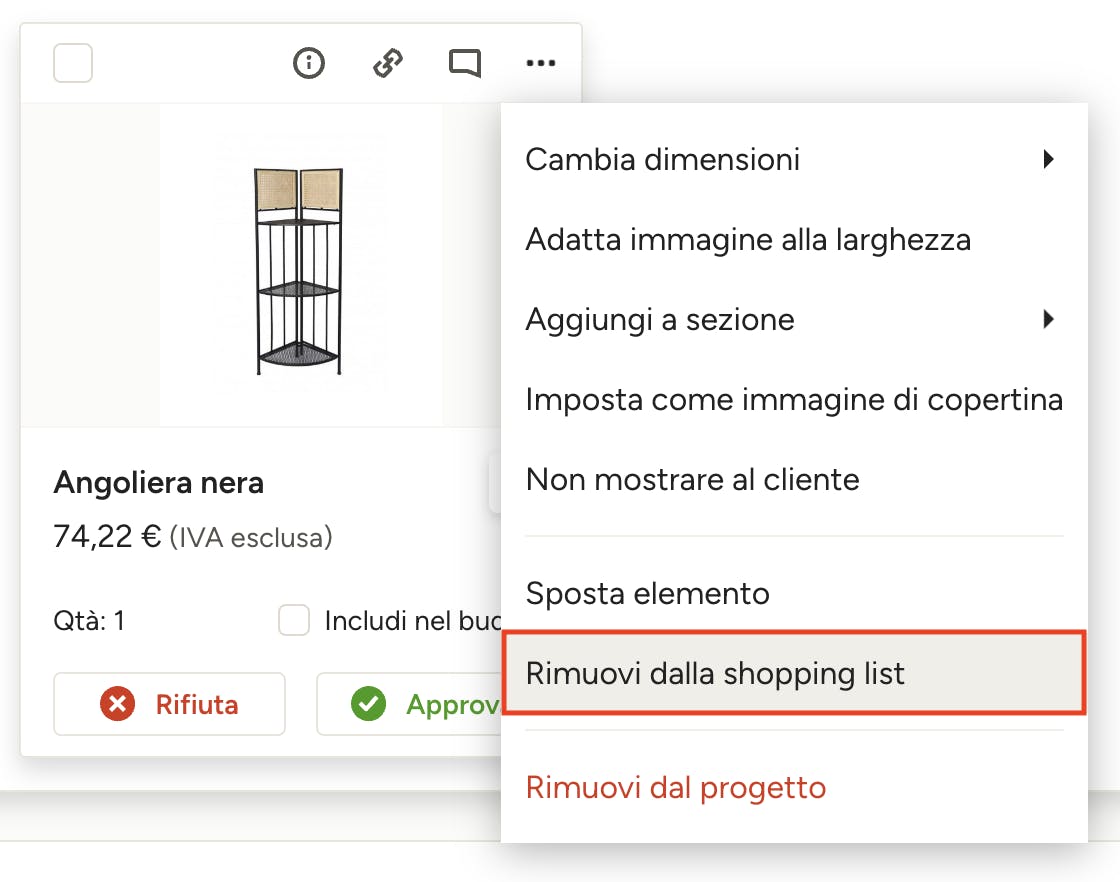Open the Angoliera nera product title

[x=159, y=483]
